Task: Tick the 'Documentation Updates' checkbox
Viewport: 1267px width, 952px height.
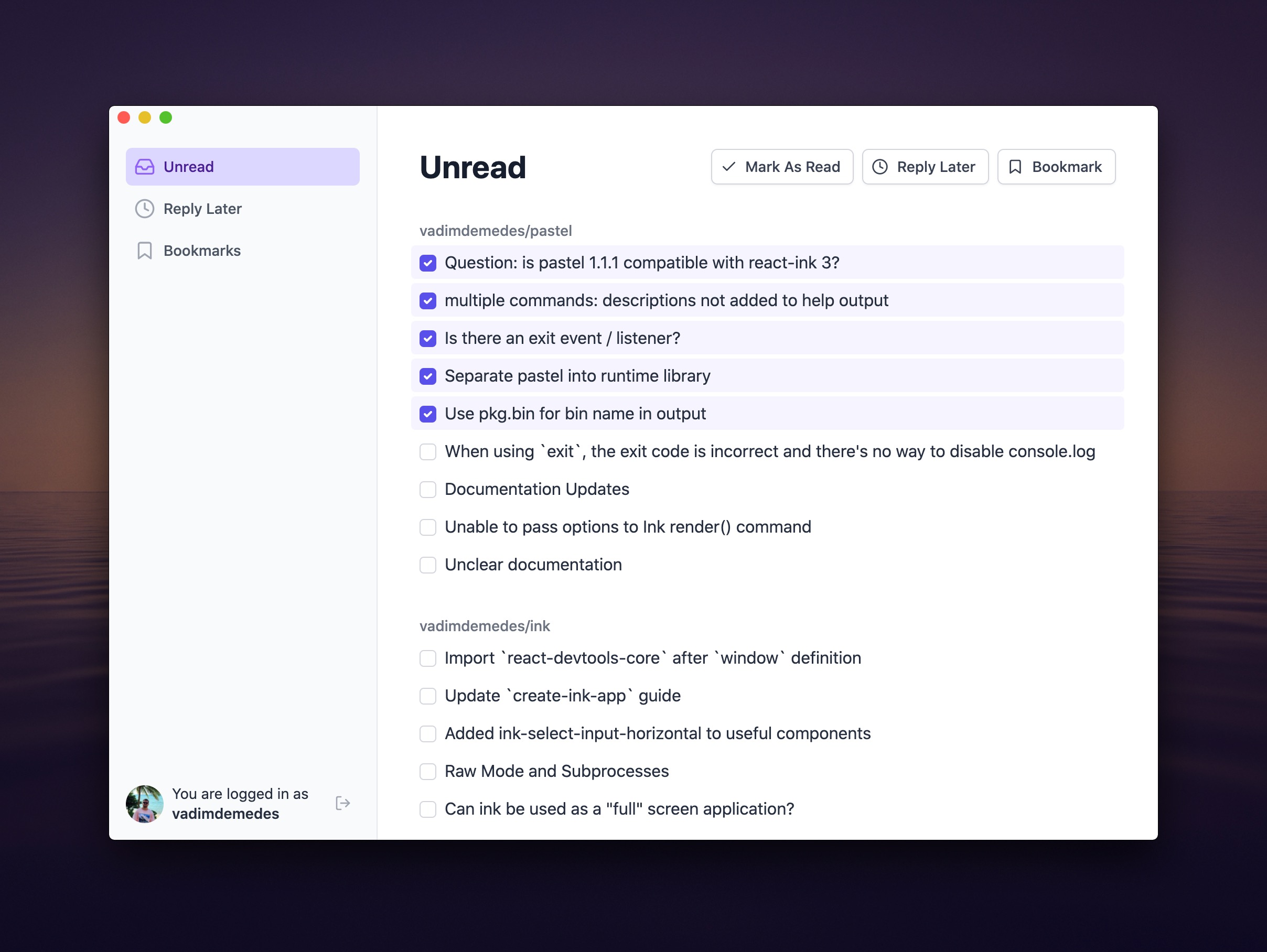Action: pos(428,490)
